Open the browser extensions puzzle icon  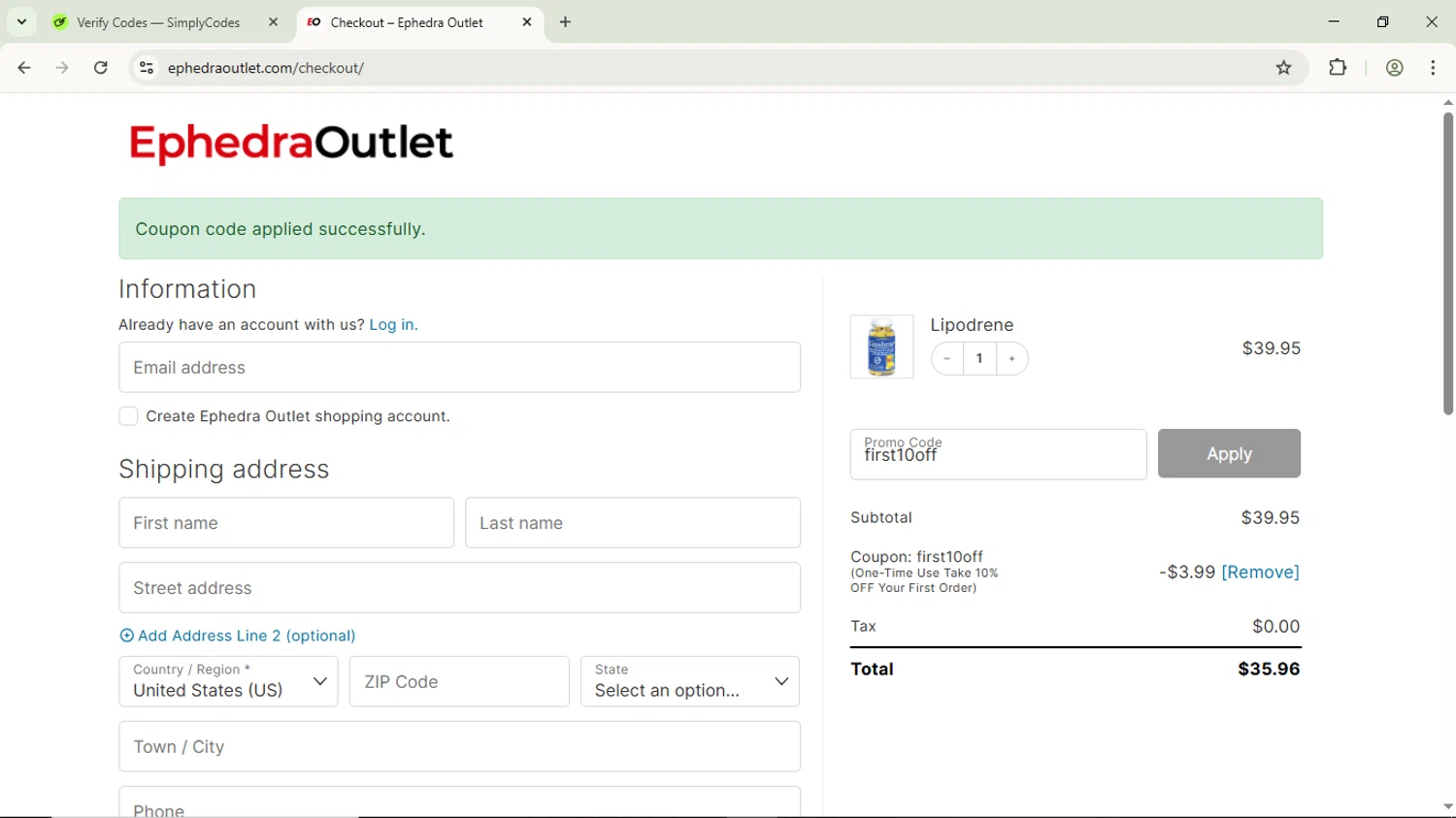pyautogui.click(x=1338, y=68)
